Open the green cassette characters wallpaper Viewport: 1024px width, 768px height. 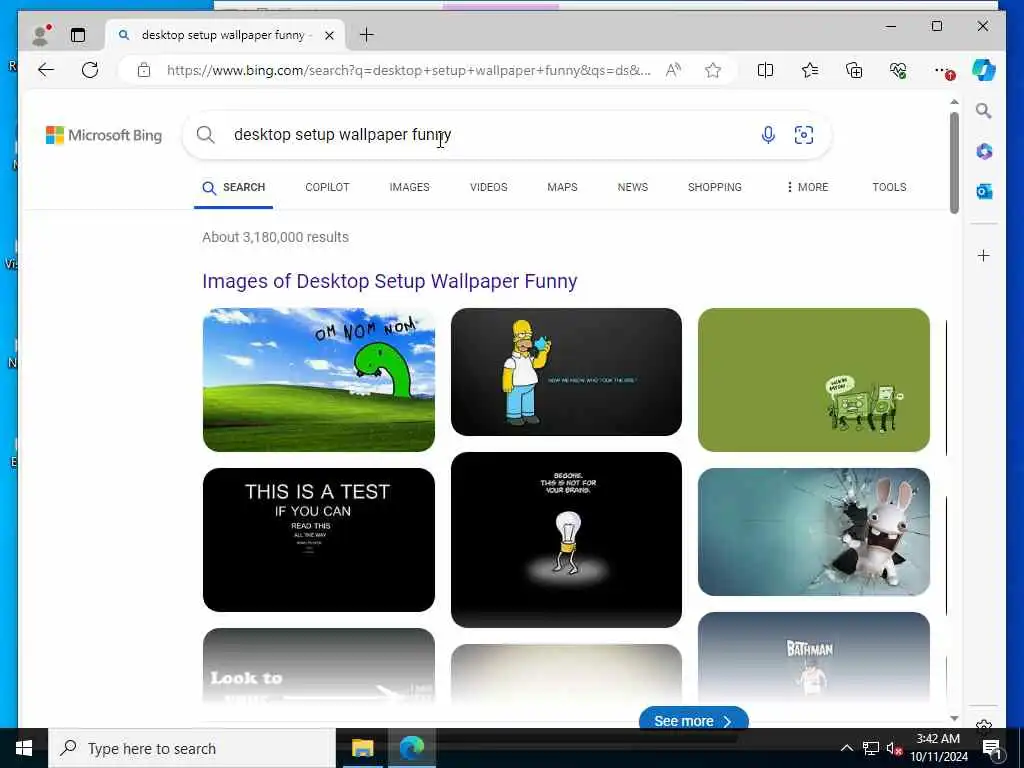pos(814,380)
